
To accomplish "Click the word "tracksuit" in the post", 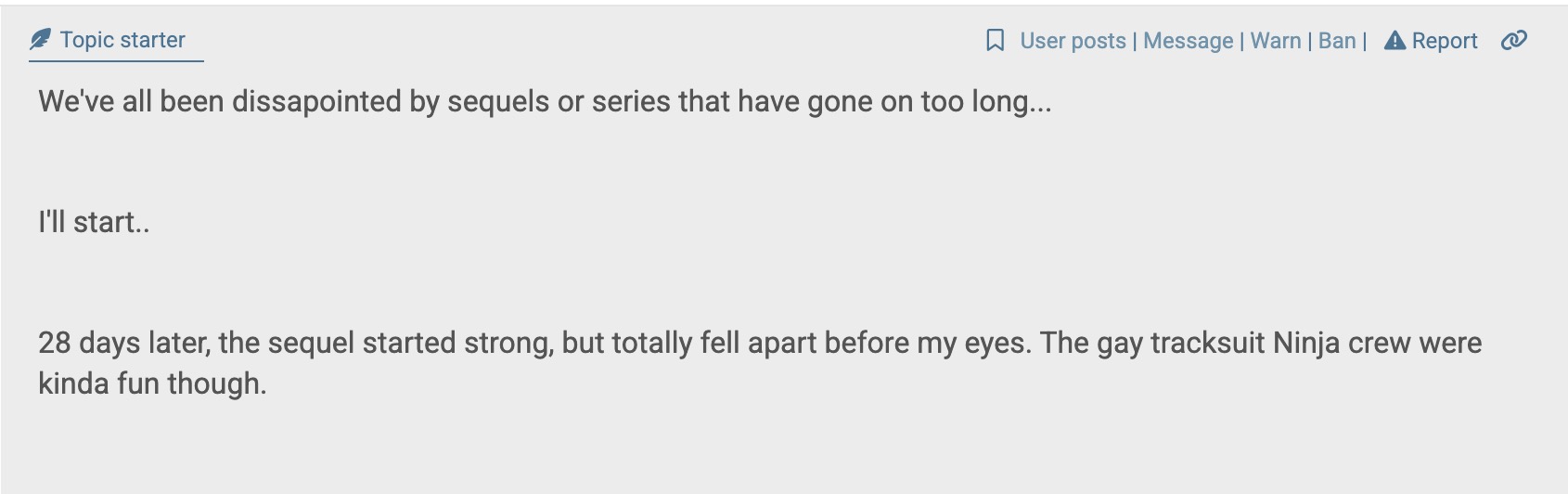I will (1207, 344).
